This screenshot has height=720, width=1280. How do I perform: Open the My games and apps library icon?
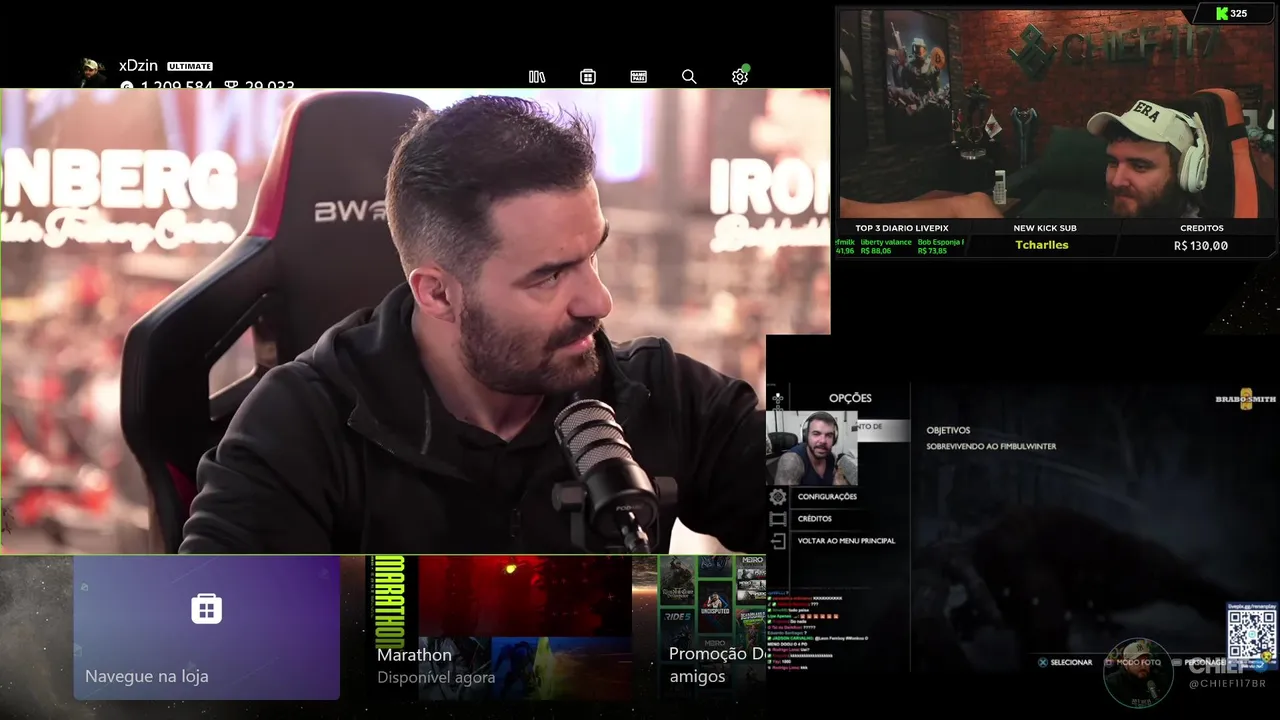(x=537, y=77)
